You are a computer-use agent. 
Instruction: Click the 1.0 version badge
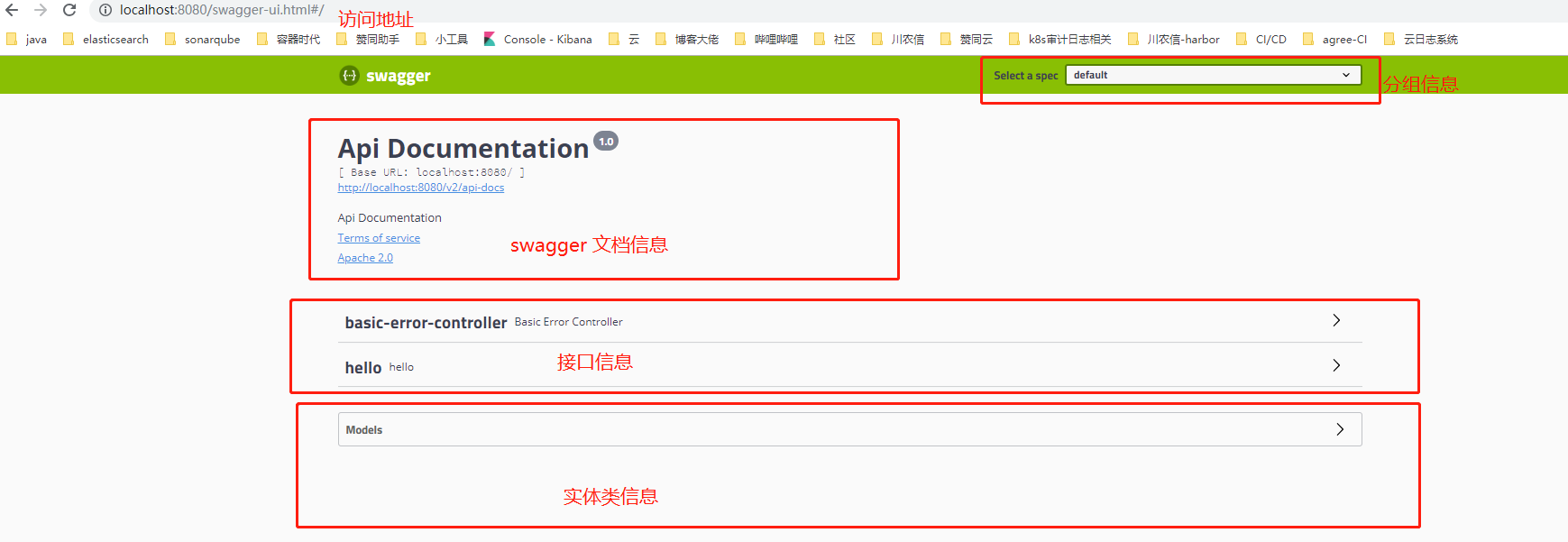tap(606, 142)
